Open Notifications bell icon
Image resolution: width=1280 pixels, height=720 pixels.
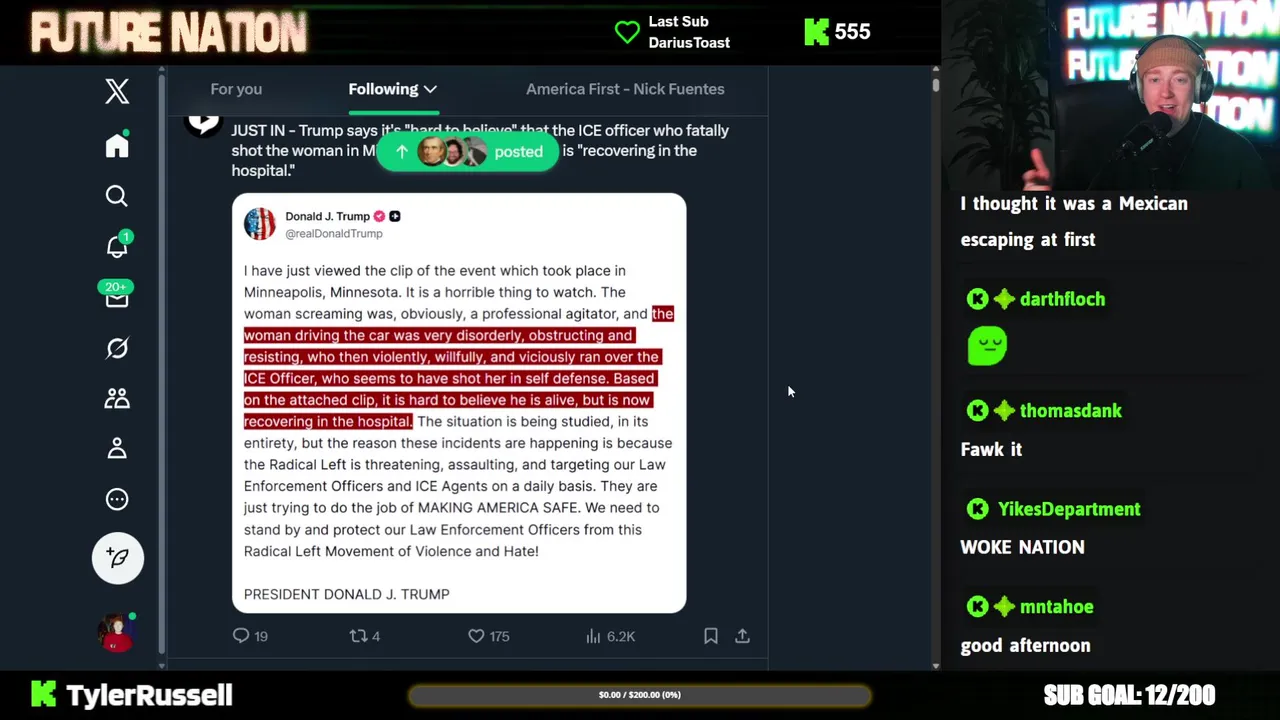point(117,246)
